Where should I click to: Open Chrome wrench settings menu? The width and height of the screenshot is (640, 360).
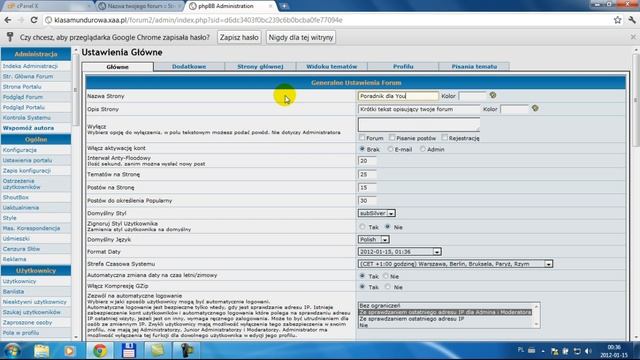[632, 20]
